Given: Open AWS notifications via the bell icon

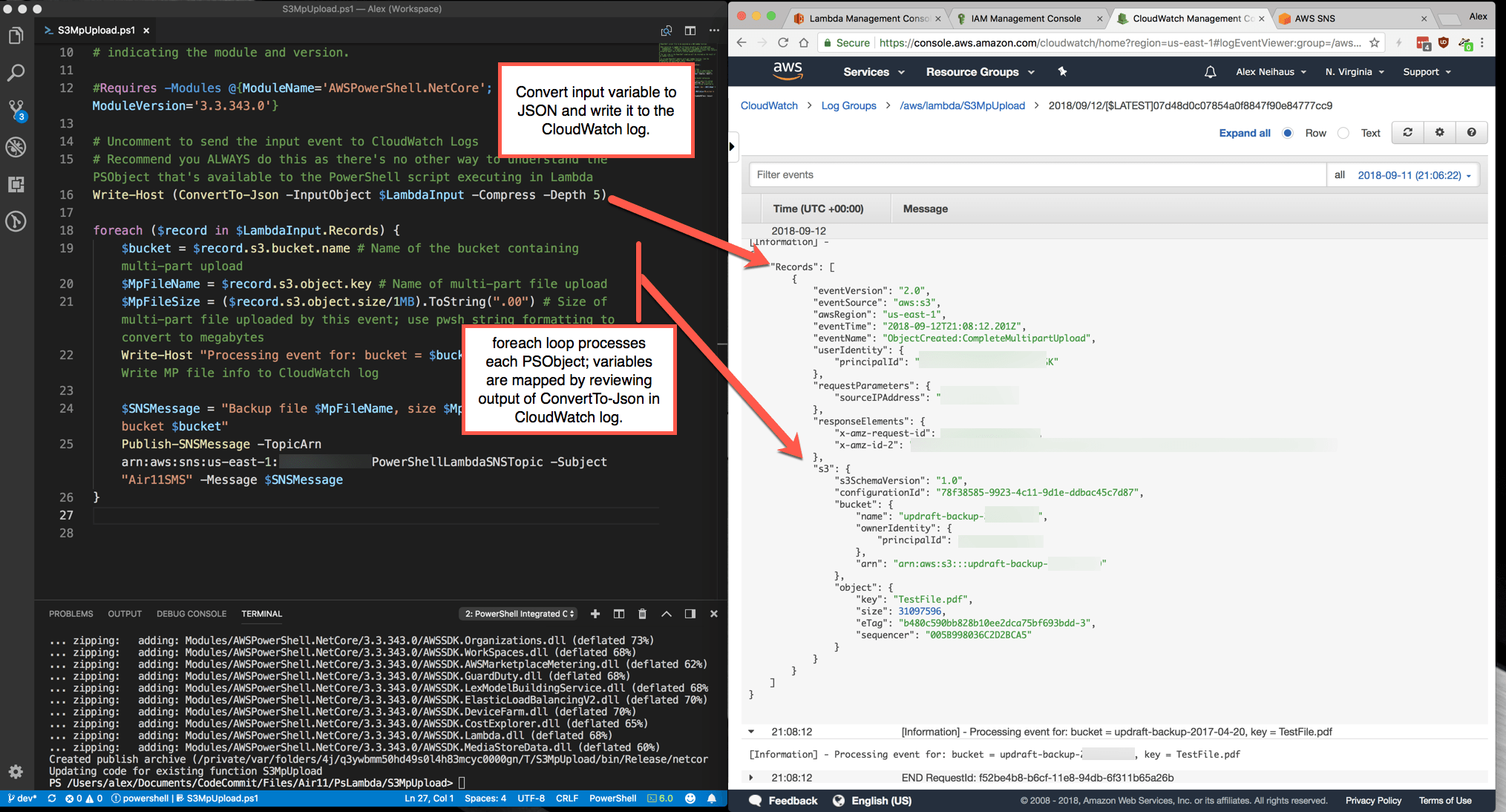Looking at the screenshot, I should pos(1211,71).
